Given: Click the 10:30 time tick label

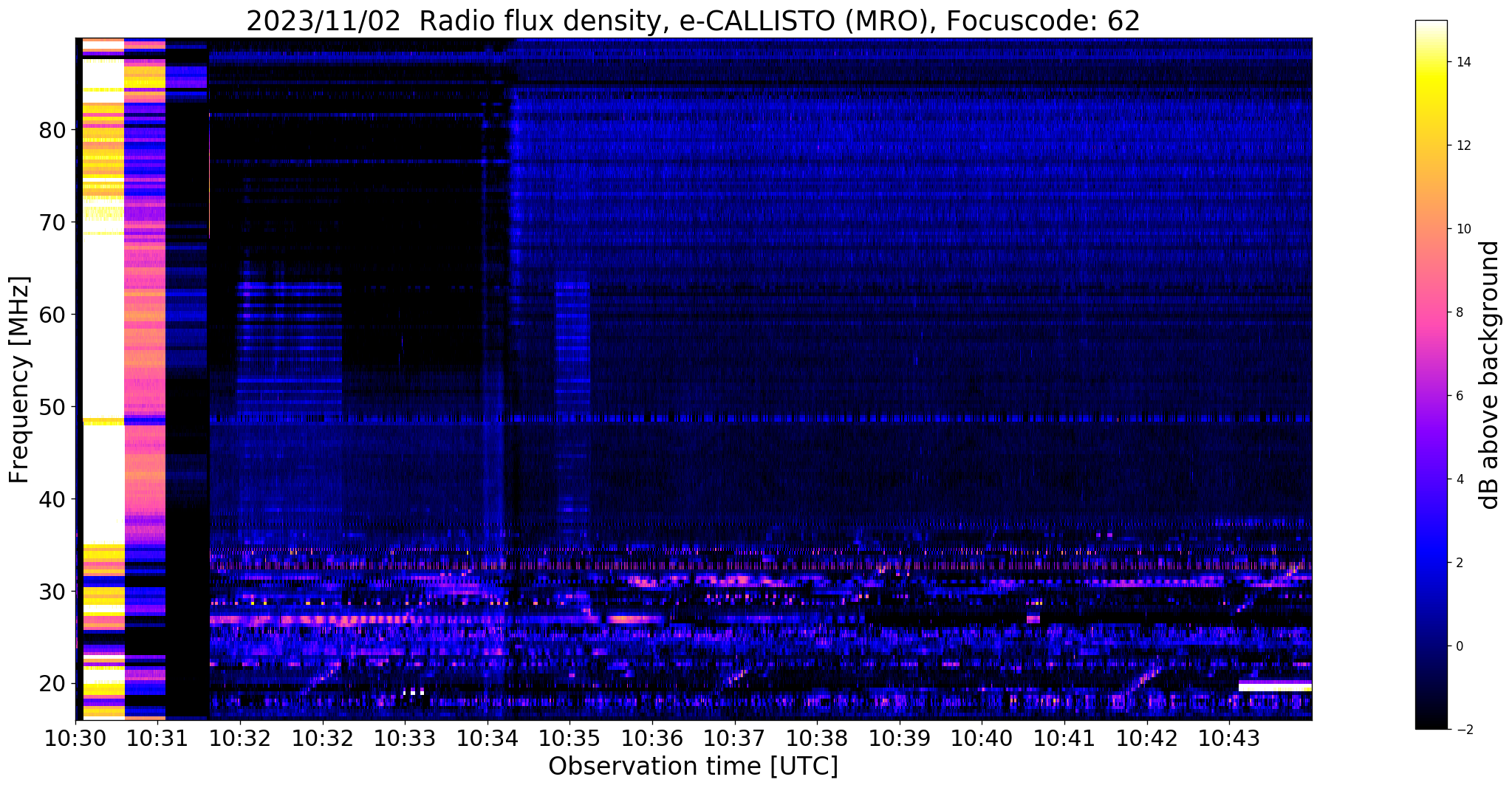Looking at the screenshot, I should tap(75, 737).
